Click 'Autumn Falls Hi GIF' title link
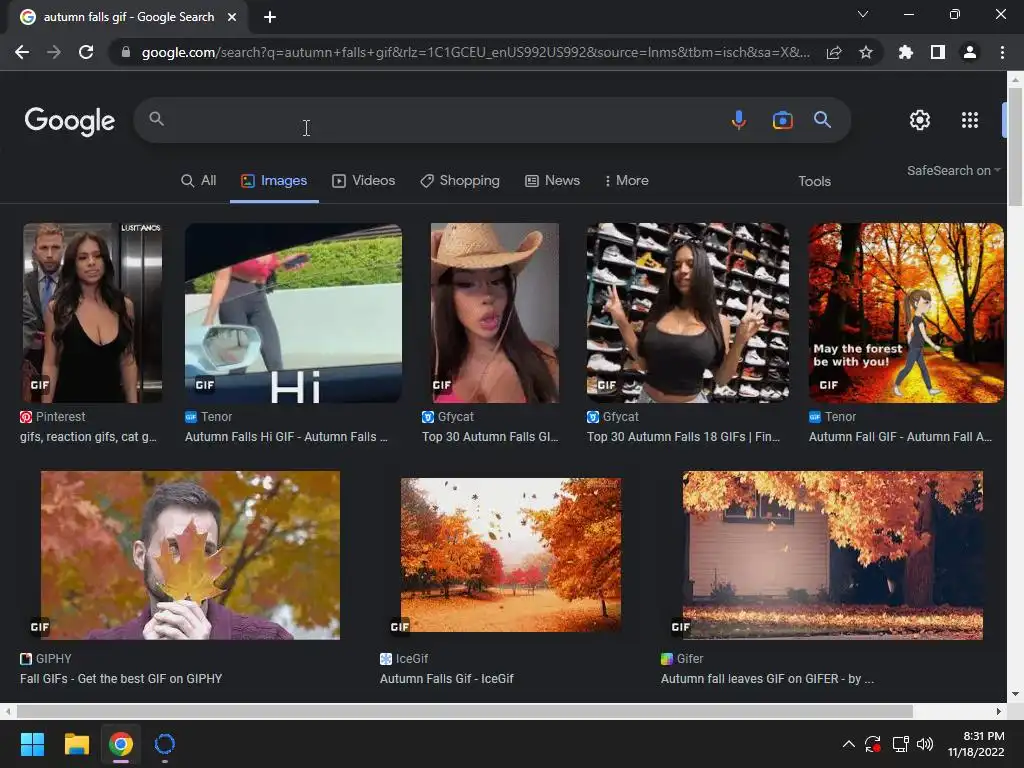Image resolution: width=1024 pixels, height=768 pixels. (x=286, y=437)
